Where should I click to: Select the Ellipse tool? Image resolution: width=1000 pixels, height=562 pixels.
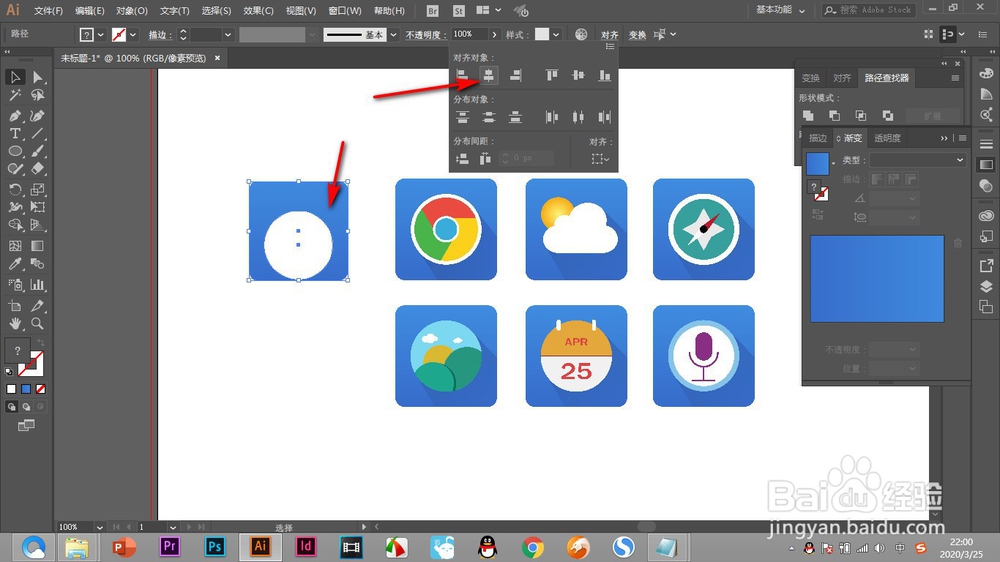click(x=15, y=151)
